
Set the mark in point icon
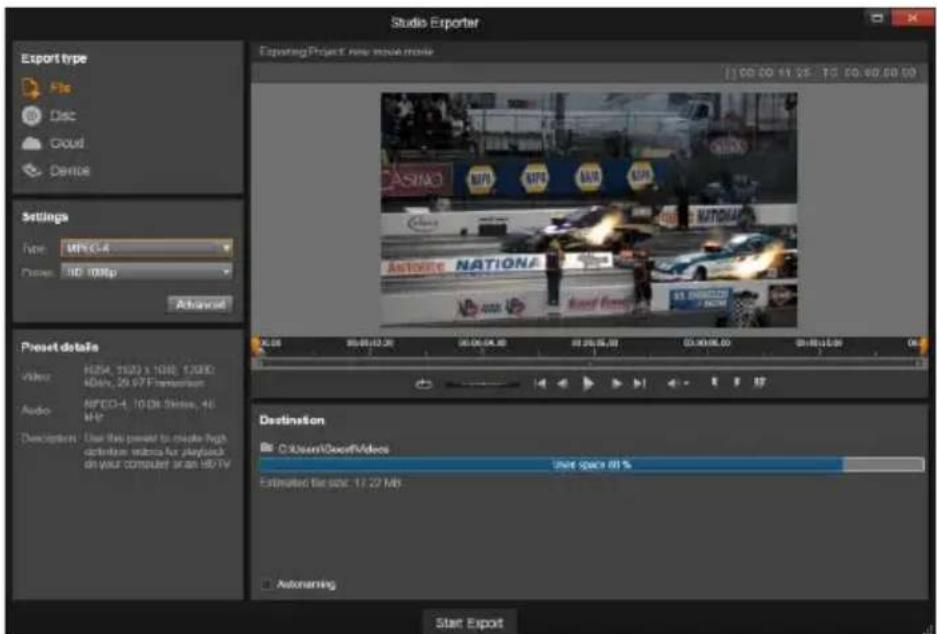pyautogui.click(x=714, y=382)
